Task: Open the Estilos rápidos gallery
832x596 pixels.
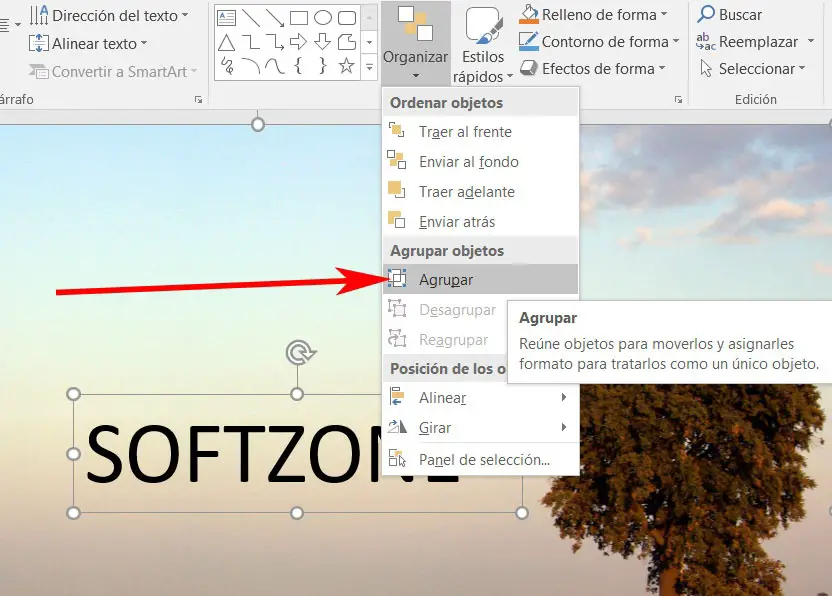Action: click(x=483, y=45)
